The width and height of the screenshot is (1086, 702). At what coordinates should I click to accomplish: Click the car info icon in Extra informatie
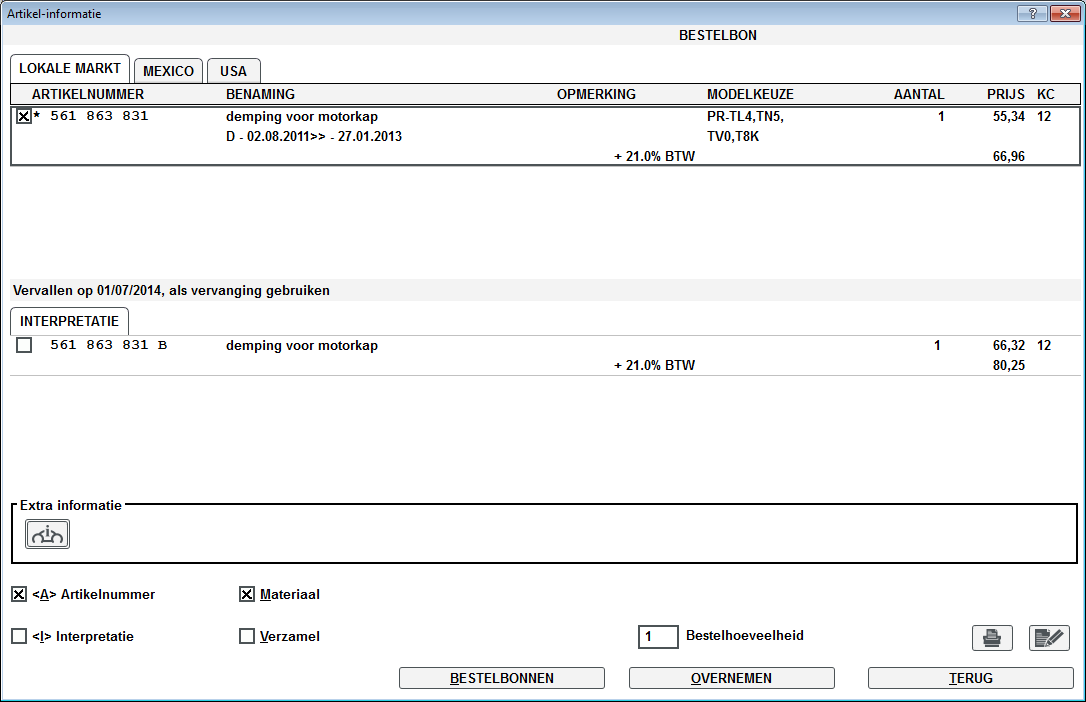coord(47,535)
